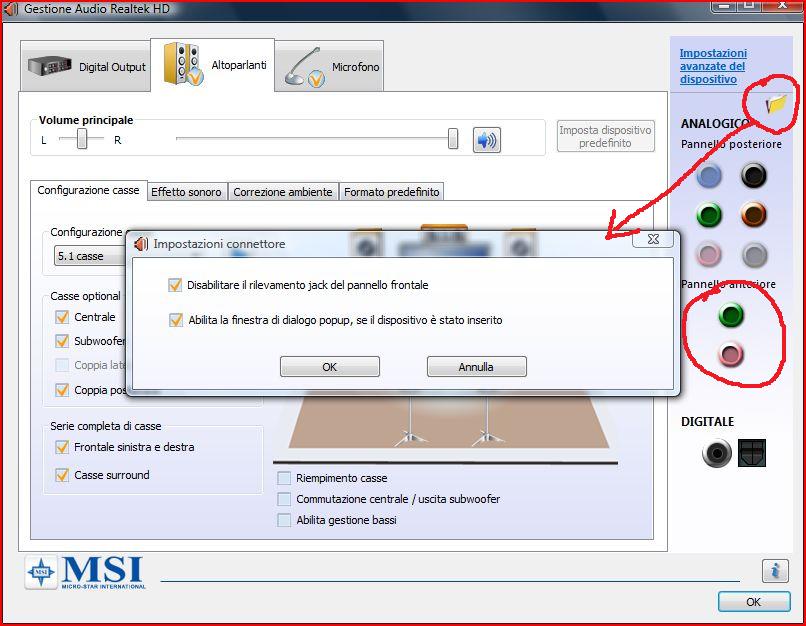Enable the Riempimento casse checkbox
806x626 pixels.
point(285,478)
